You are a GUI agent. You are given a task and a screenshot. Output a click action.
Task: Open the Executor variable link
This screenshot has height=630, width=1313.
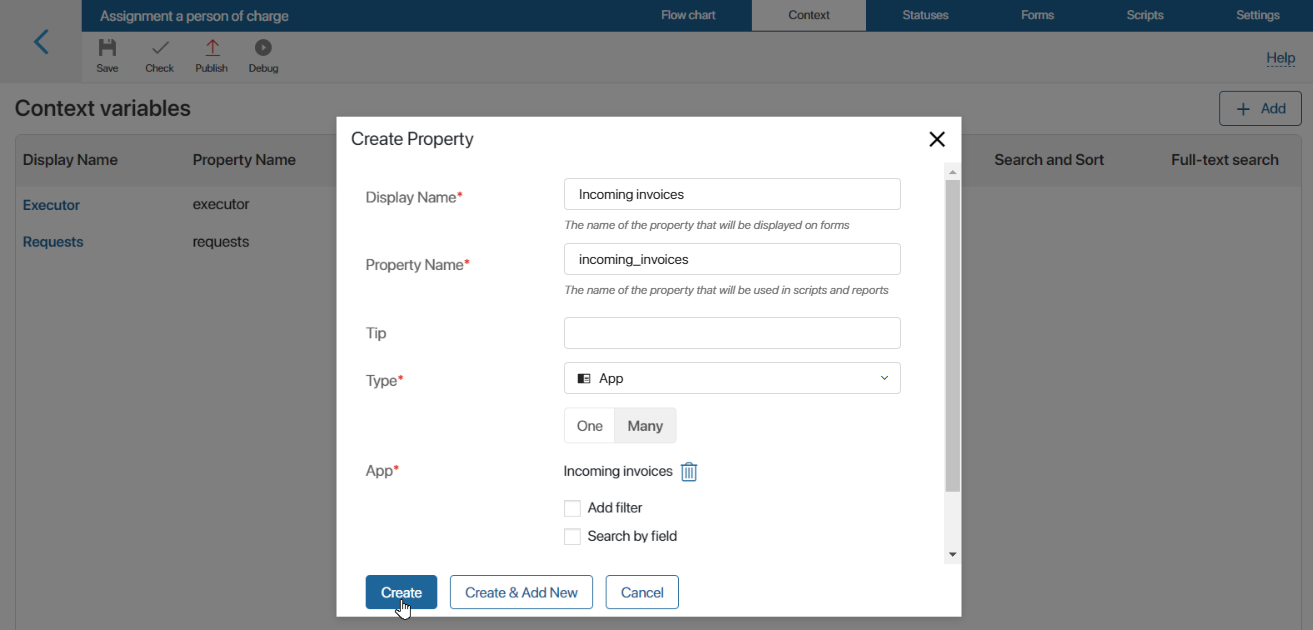pos(51,205)
